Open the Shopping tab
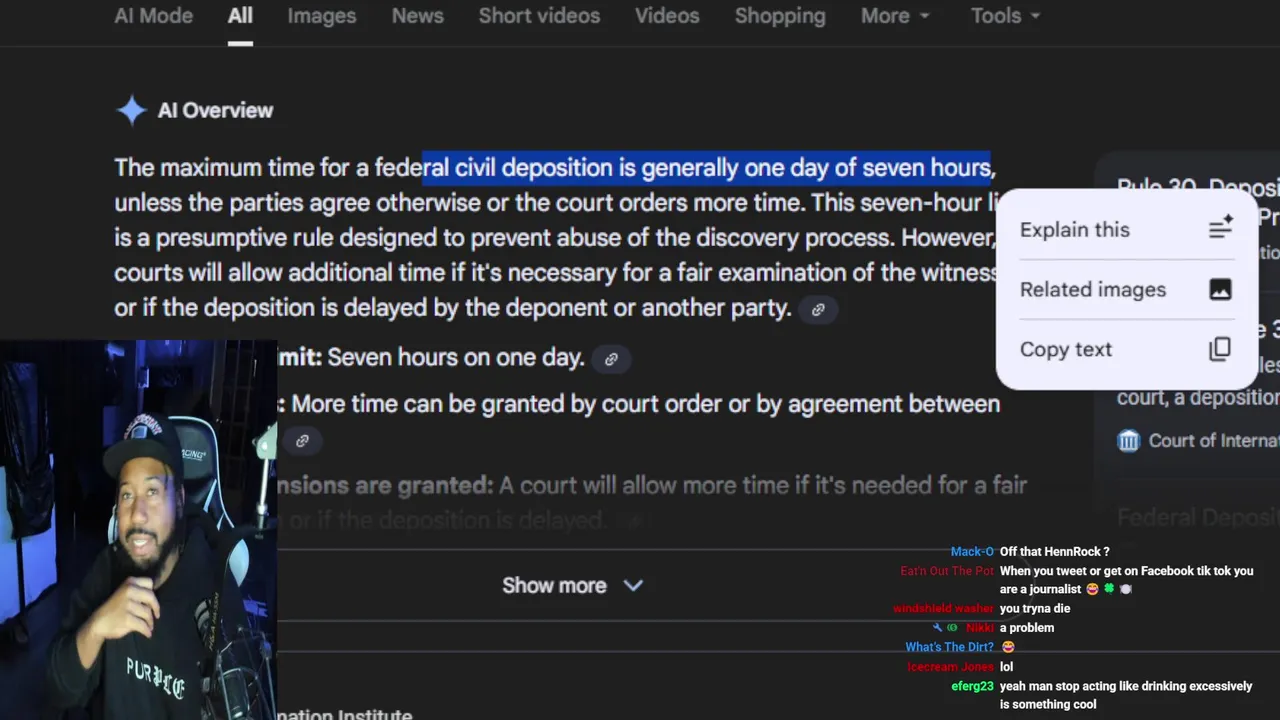 pyautogui.click(x=780, y=16)
